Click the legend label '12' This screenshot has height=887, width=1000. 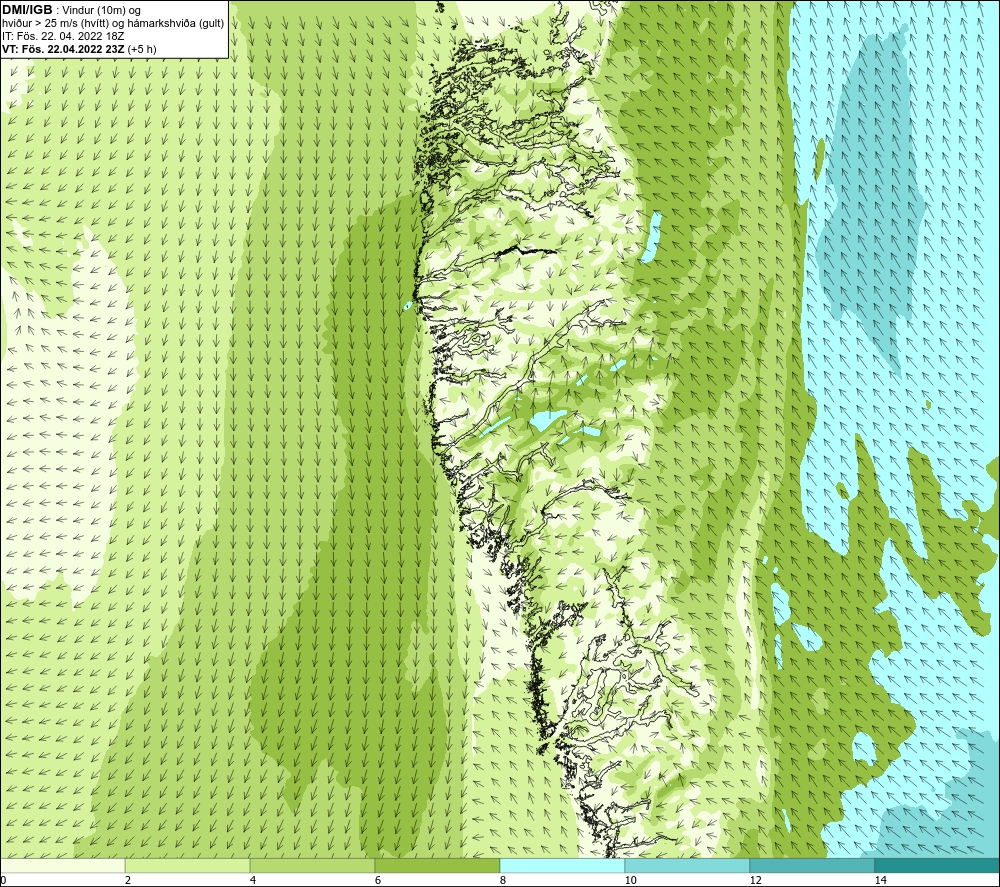pyautogui.click(x=755, y=881)
